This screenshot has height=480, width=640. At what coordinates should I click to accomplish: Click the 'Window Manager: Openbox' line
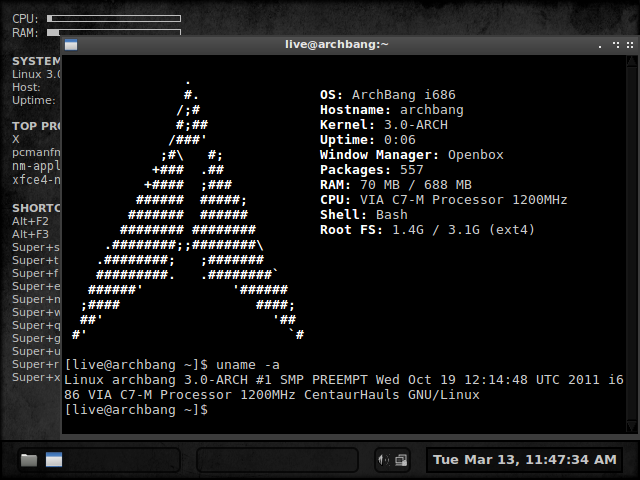tap(411, 155)
